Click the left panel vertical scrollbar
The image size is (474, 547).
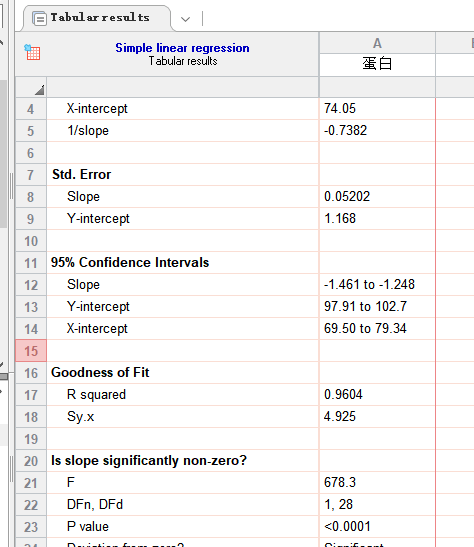3,153
